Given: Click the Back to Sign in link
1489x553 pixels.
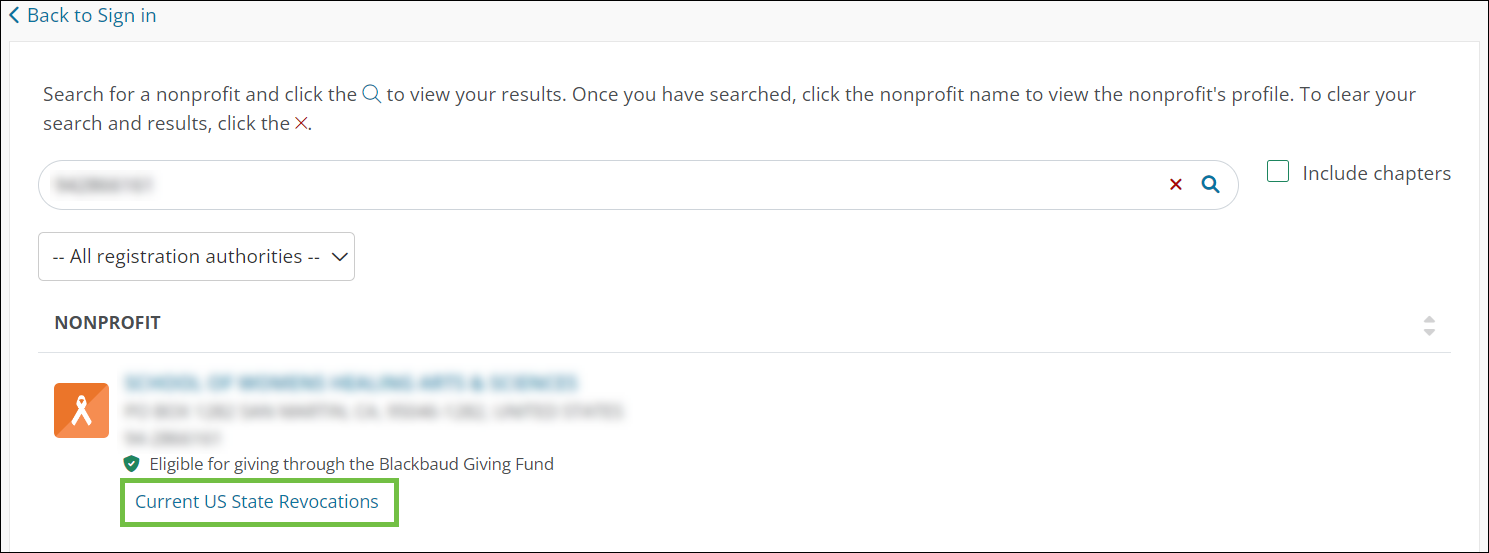Looking at the screenshot, I should click(91, 16).
